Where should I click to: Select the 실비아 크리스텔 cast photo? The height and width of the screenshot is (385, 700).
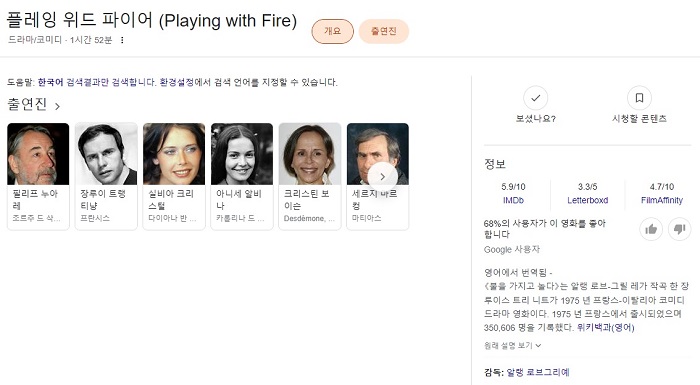point(174,154)
